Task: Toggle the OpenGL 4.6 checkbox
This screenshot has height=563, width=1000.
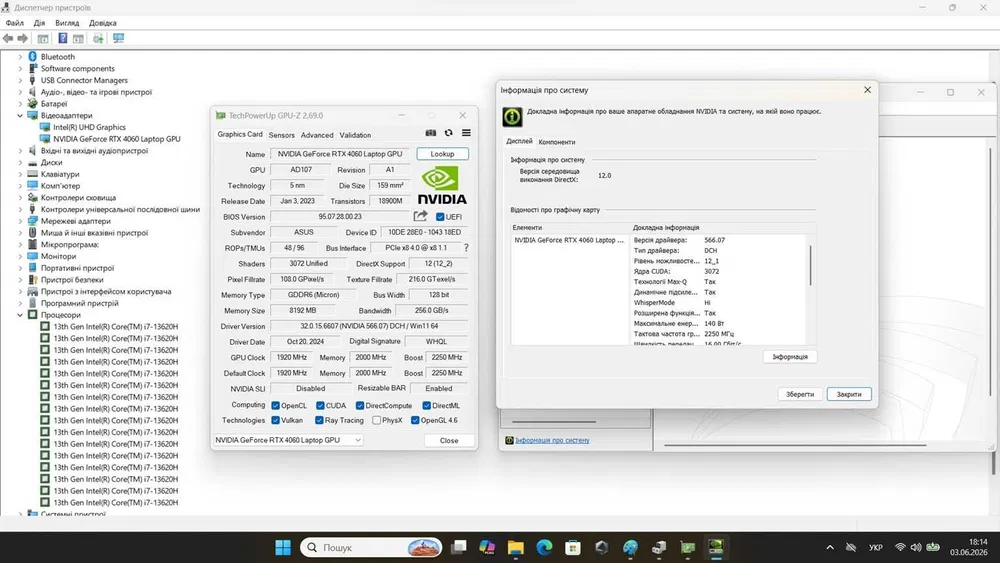Action: tap(415, 420)
